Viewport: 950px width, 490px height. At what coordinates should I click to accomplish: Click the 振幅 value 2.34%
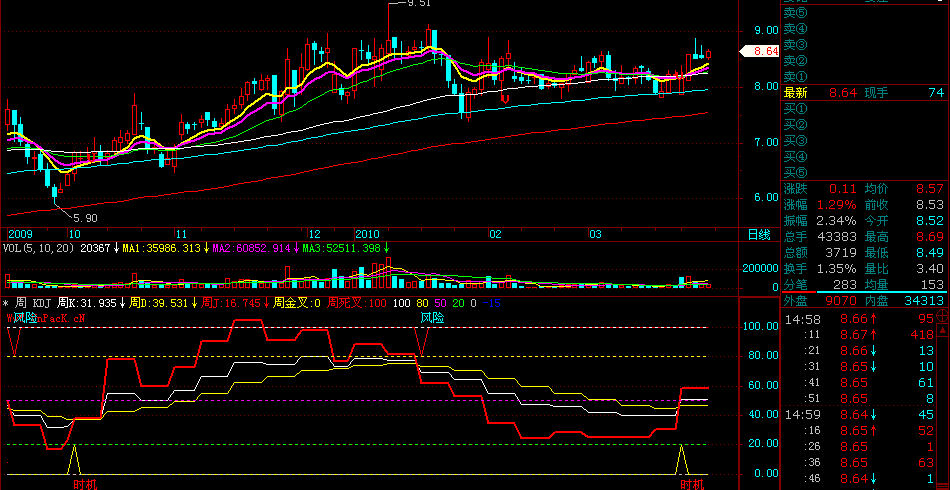click(x=835, y=220)
